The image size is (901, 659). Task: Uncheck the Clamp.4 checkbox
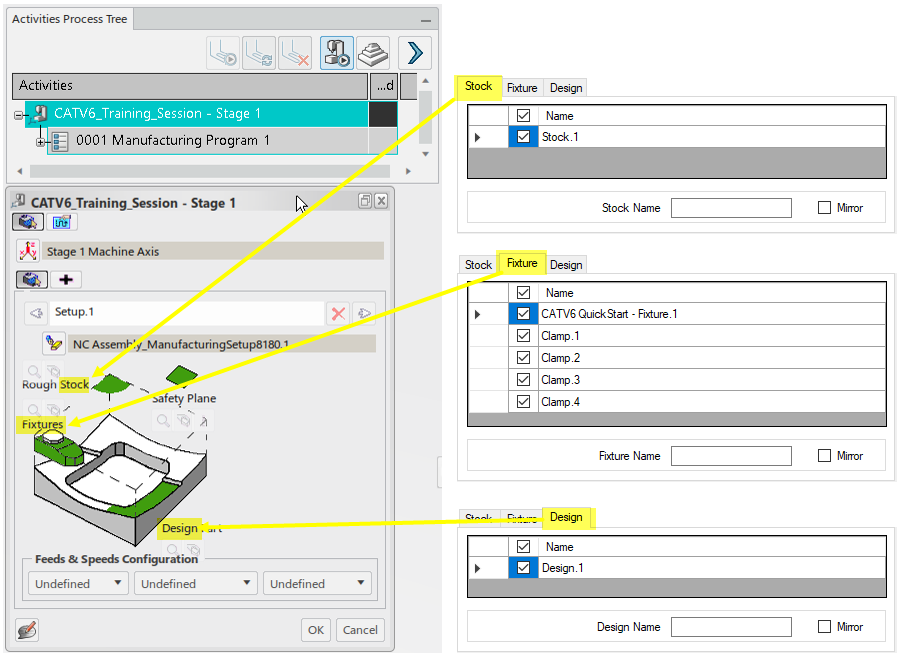click(x=523, y=402)
